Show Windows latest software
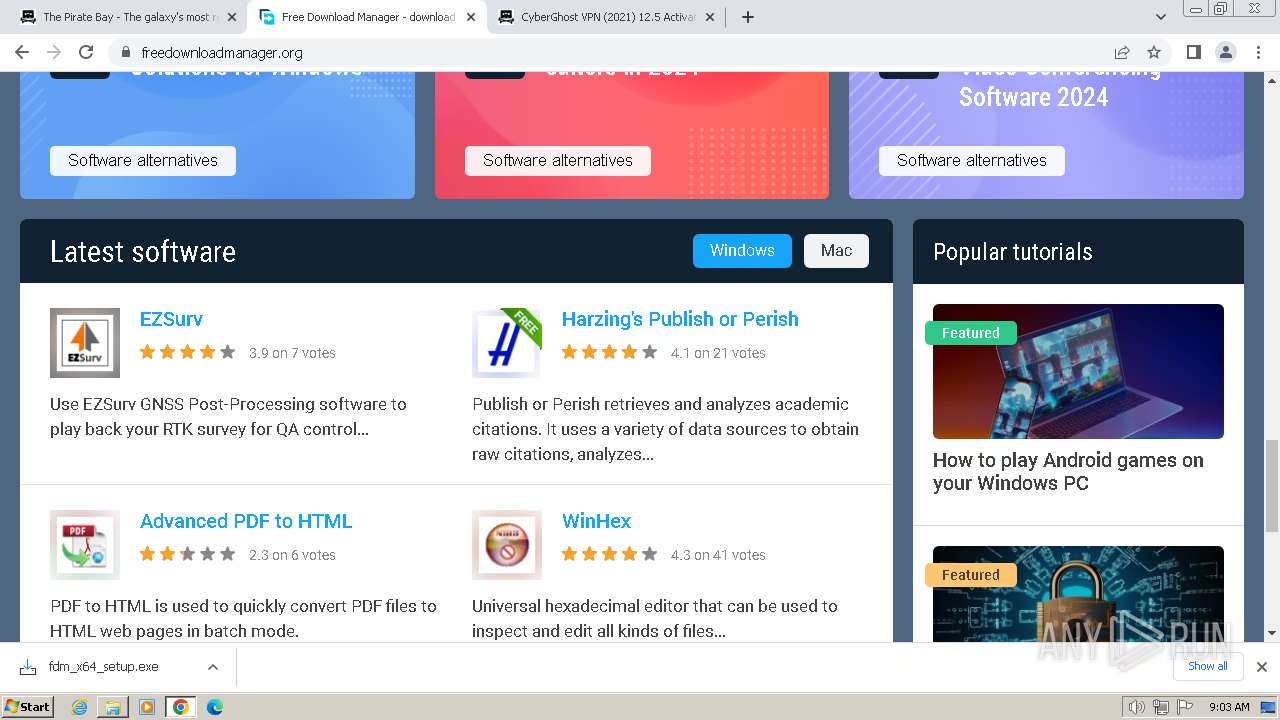1280x720 pixels. click(x=742, y=251)
